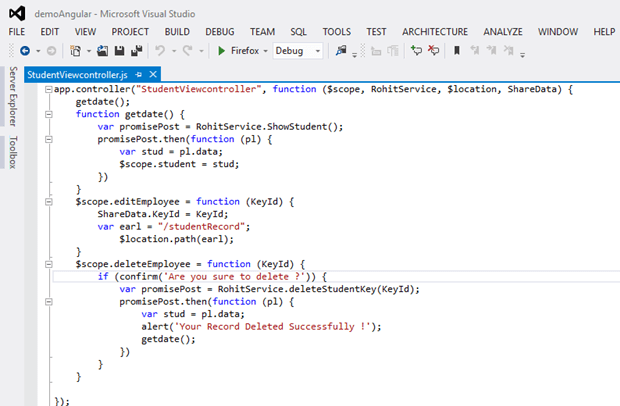Image resolution: width=620 pixels, height=406 pixels.
Task: Start debugging with the green play icon
Action: click(222, 50)
